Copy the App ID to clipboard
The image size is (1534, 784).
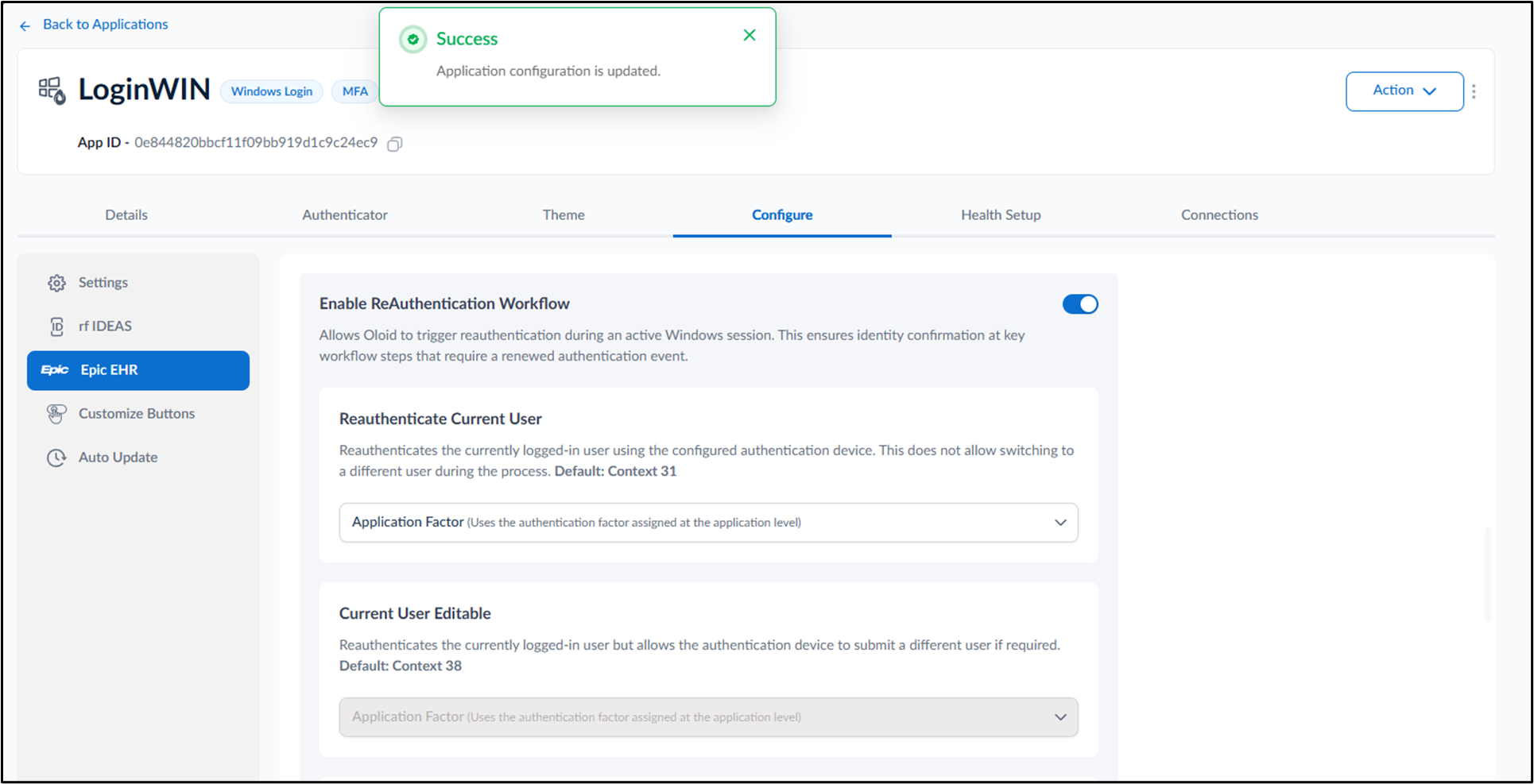(394, 144)
